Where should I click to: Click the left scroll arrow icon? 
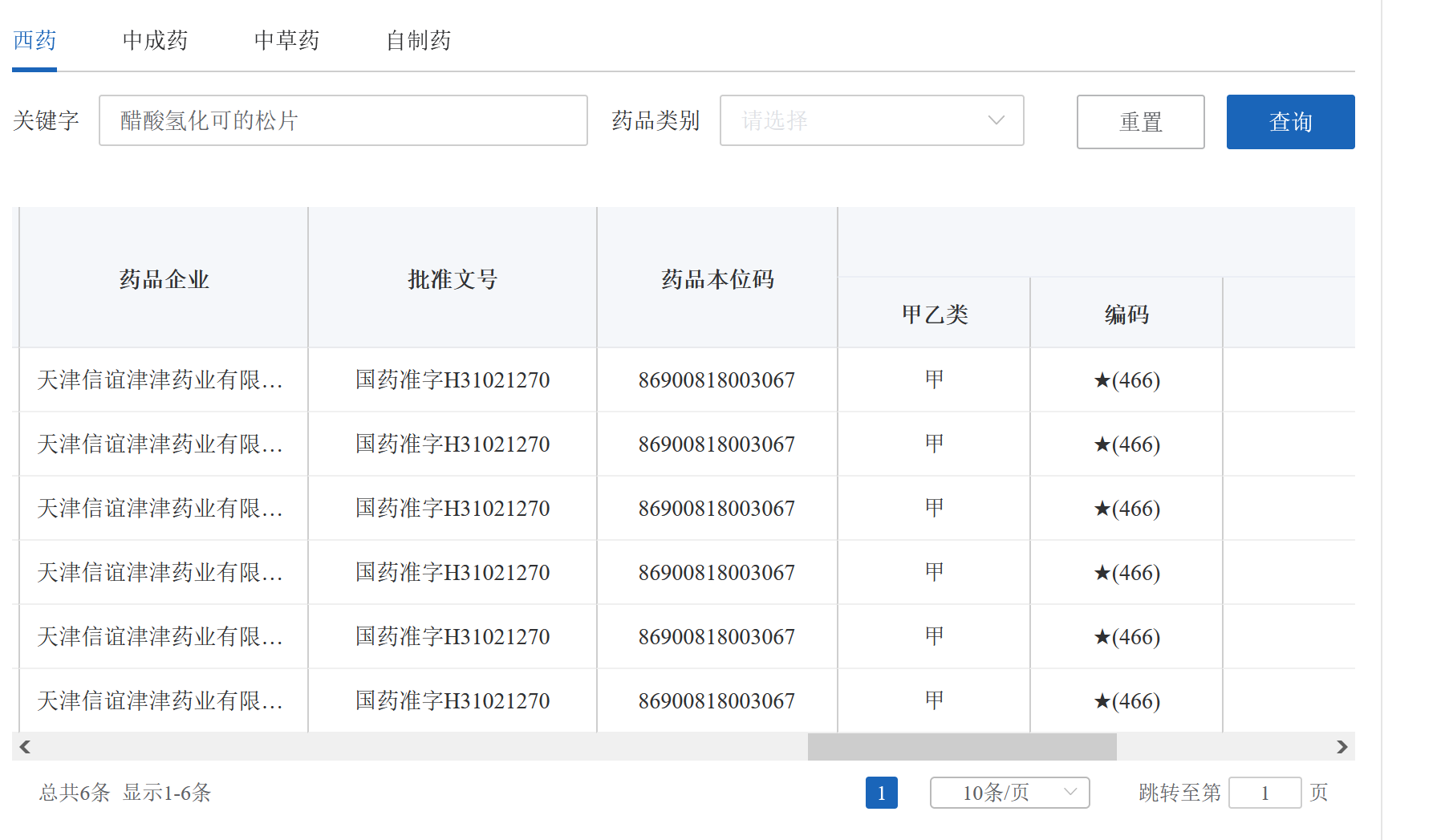(x=25, y=747)
